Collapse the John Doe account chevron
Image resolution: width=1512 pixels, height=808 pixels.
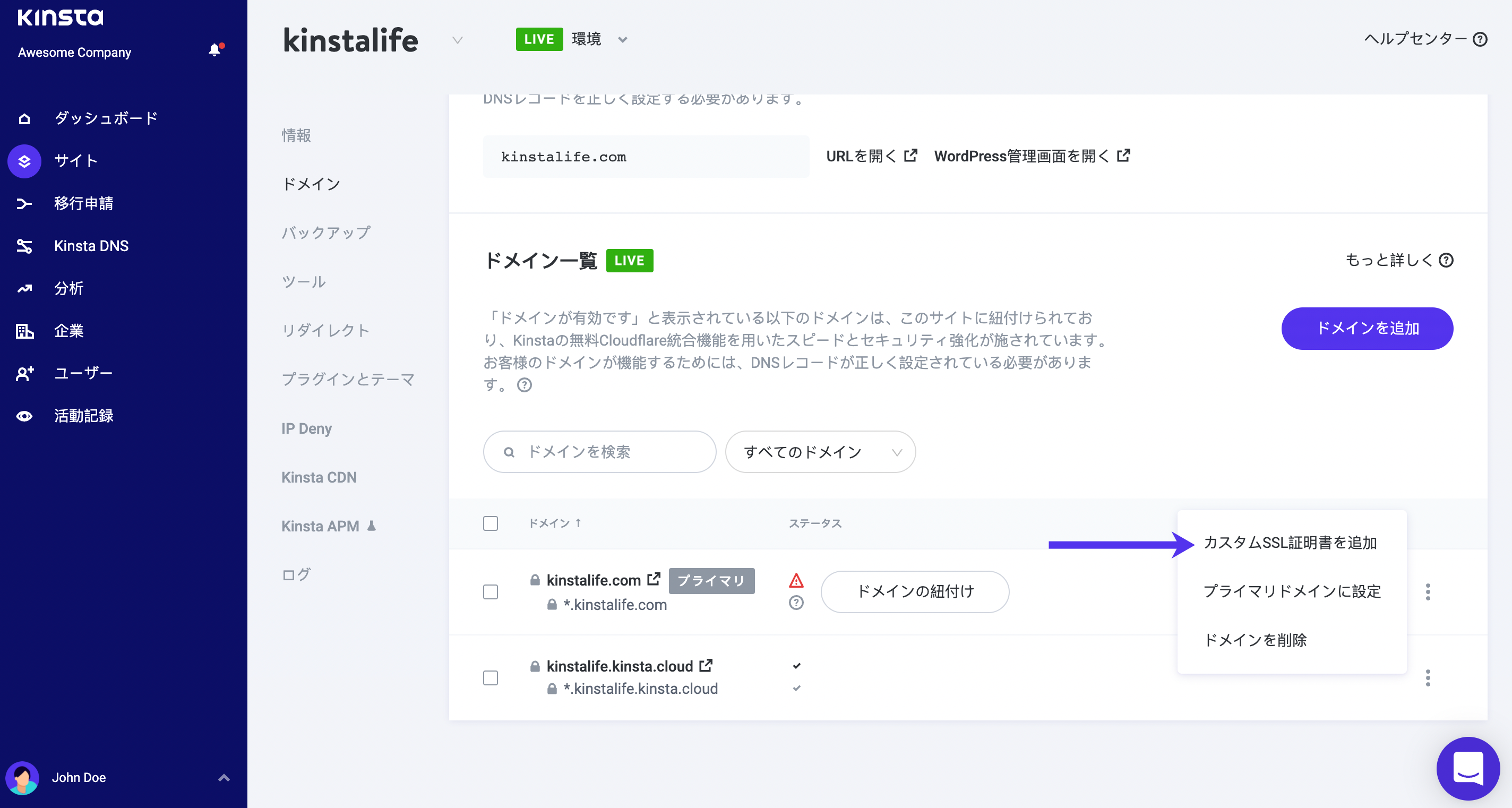[224, 778]
